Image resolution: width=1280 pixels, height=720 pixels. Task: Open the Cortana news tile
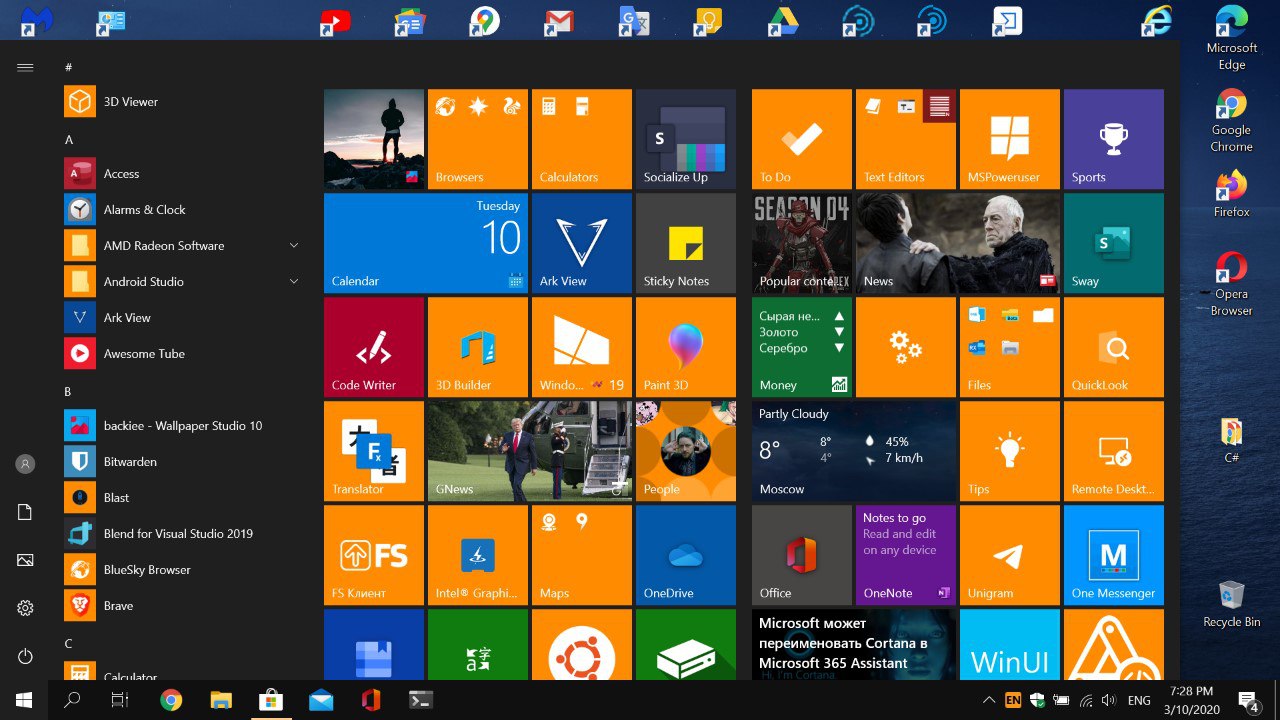(x=854, y=644)
